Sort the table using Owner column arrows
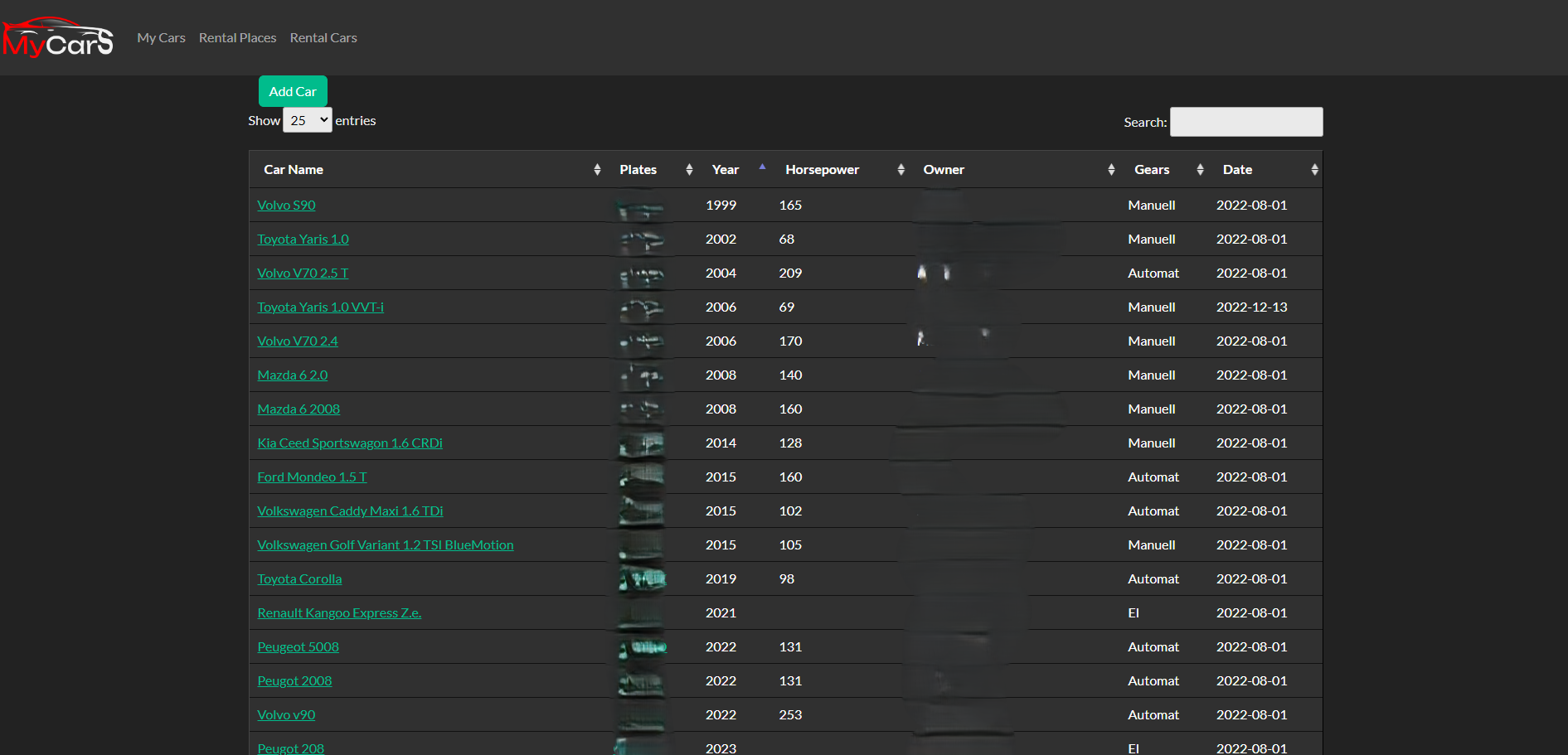 (x=1111, y=170)
